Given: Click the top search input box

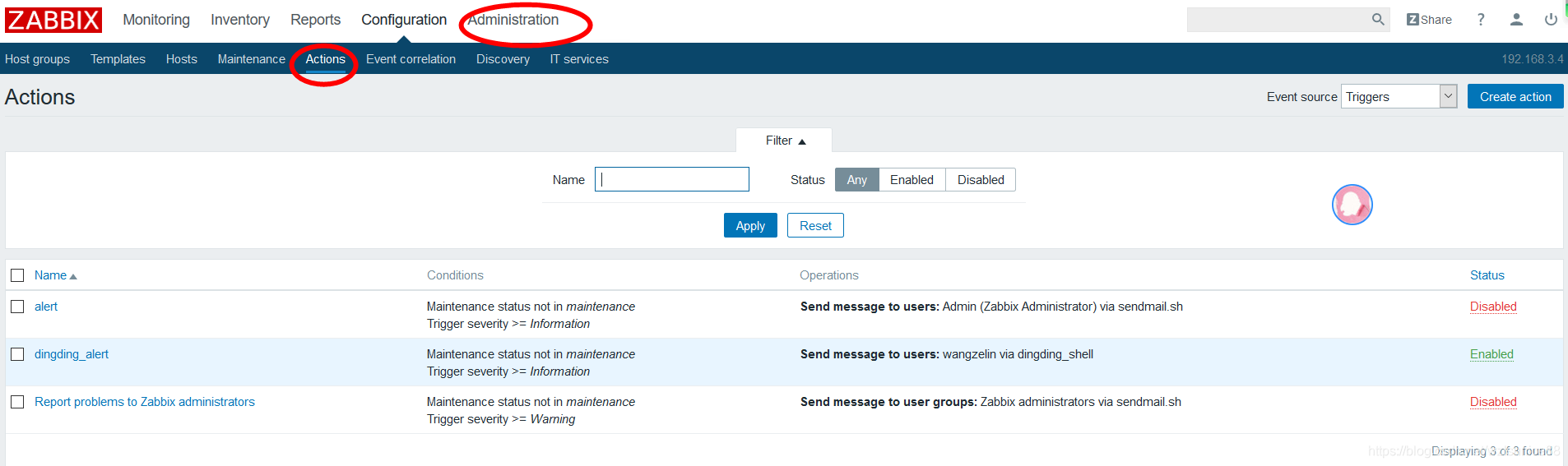Looking at the screenshot, I should point(1278,20).
